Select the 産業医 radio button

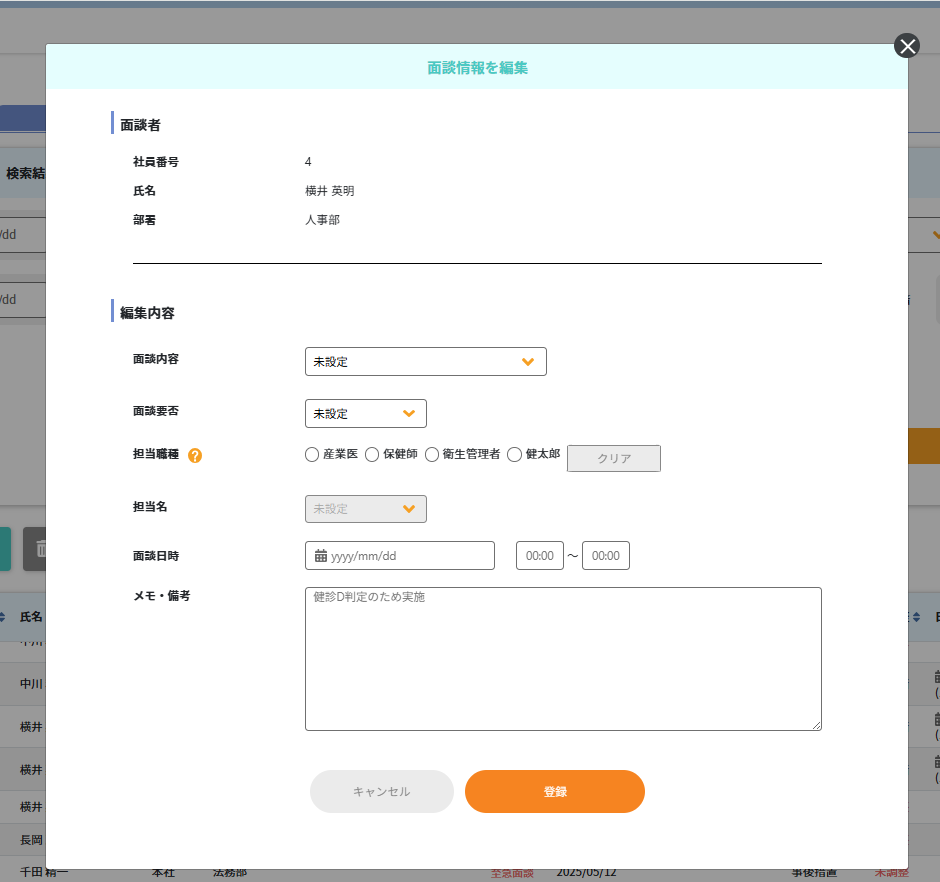click(312, 455)
